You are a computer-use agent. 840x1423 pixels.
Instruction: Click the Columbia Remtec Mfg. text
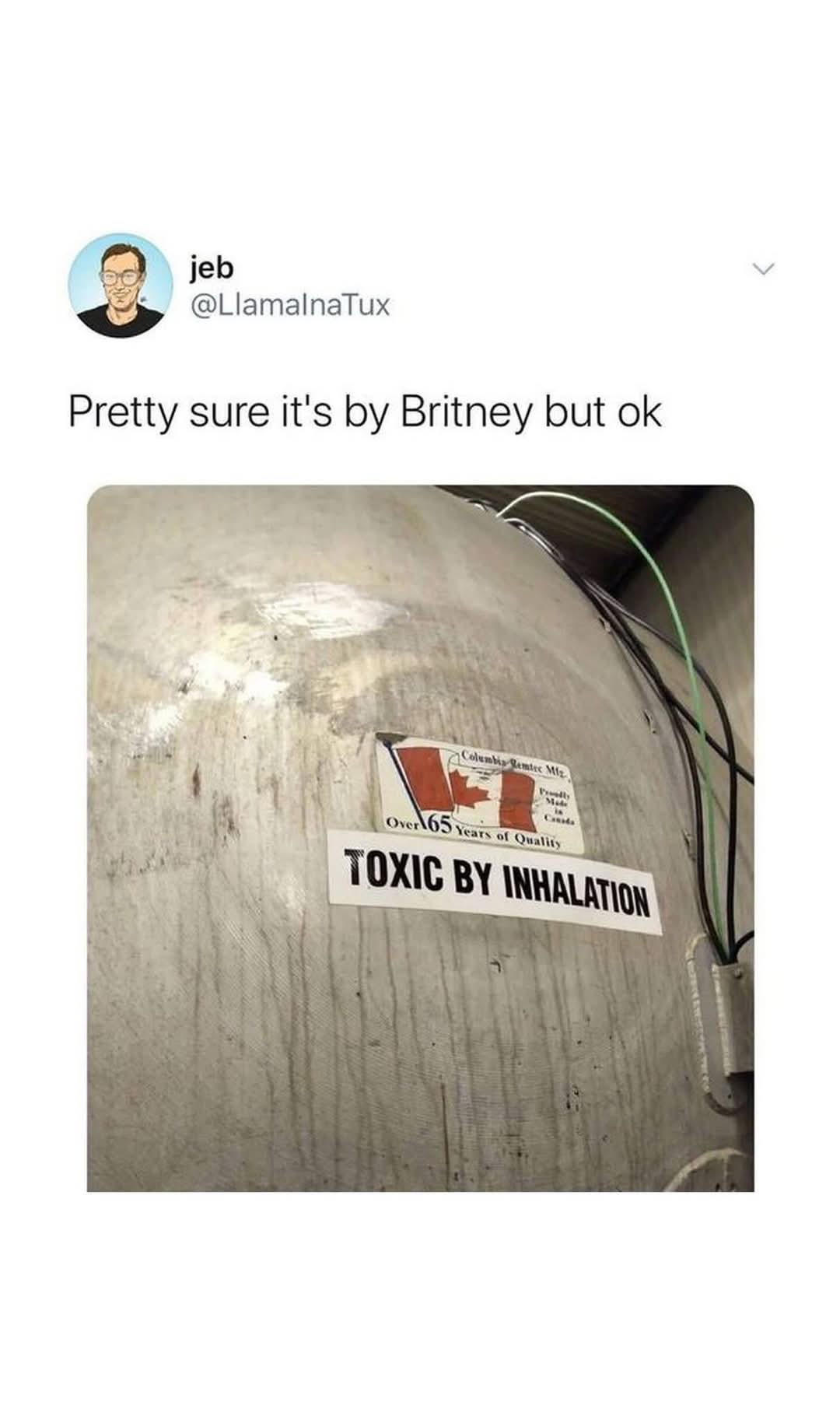click(x=516, y=763)
